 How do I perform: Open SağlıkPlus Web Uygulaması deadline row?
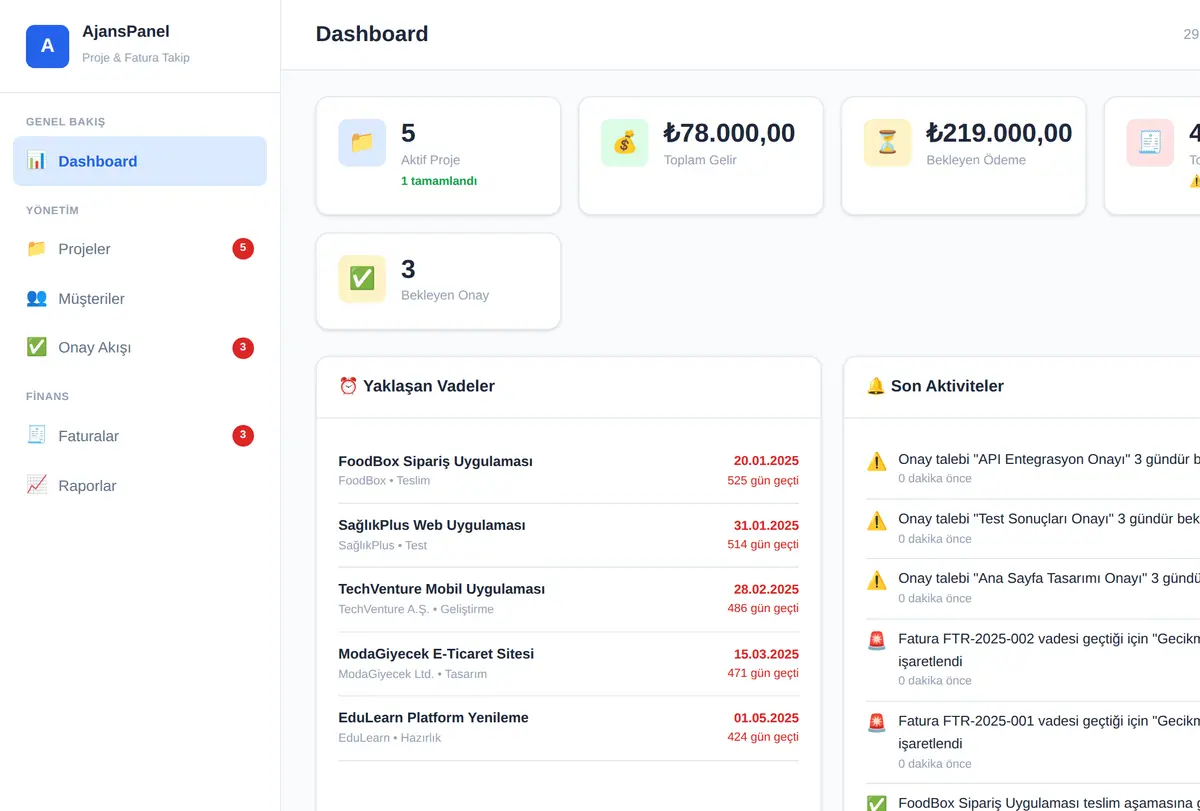click(x=568, y=535)
